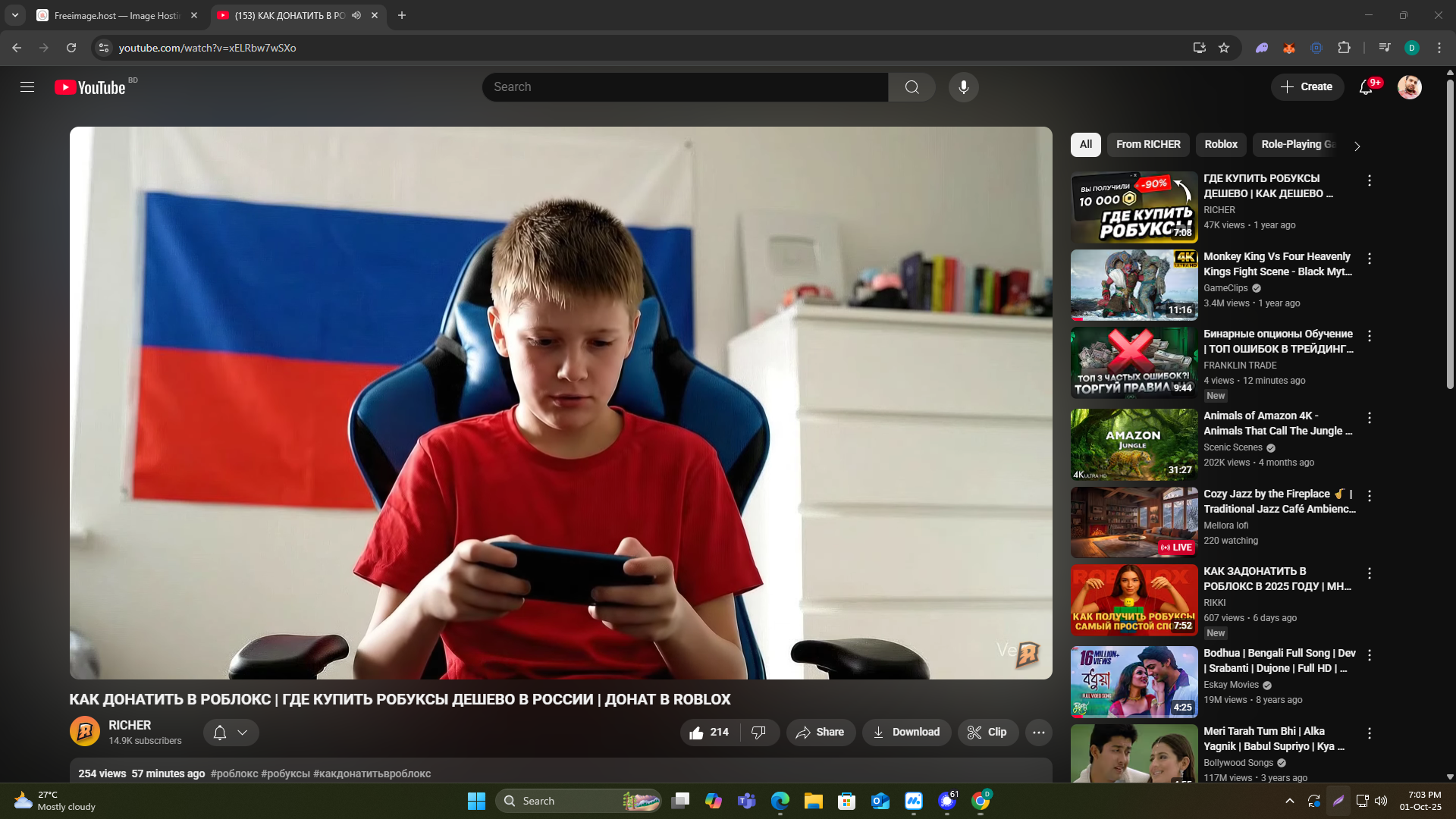Viewport: 1456px width, 819px height.
Task: Focus the YouTube search field
Action: click(686, 87)
